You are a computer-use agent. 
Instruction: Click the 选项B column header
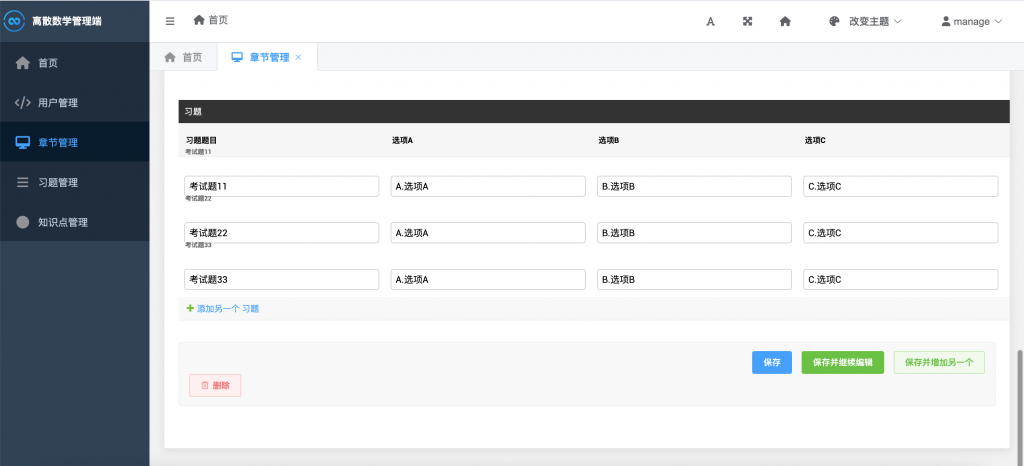[609, 140]
